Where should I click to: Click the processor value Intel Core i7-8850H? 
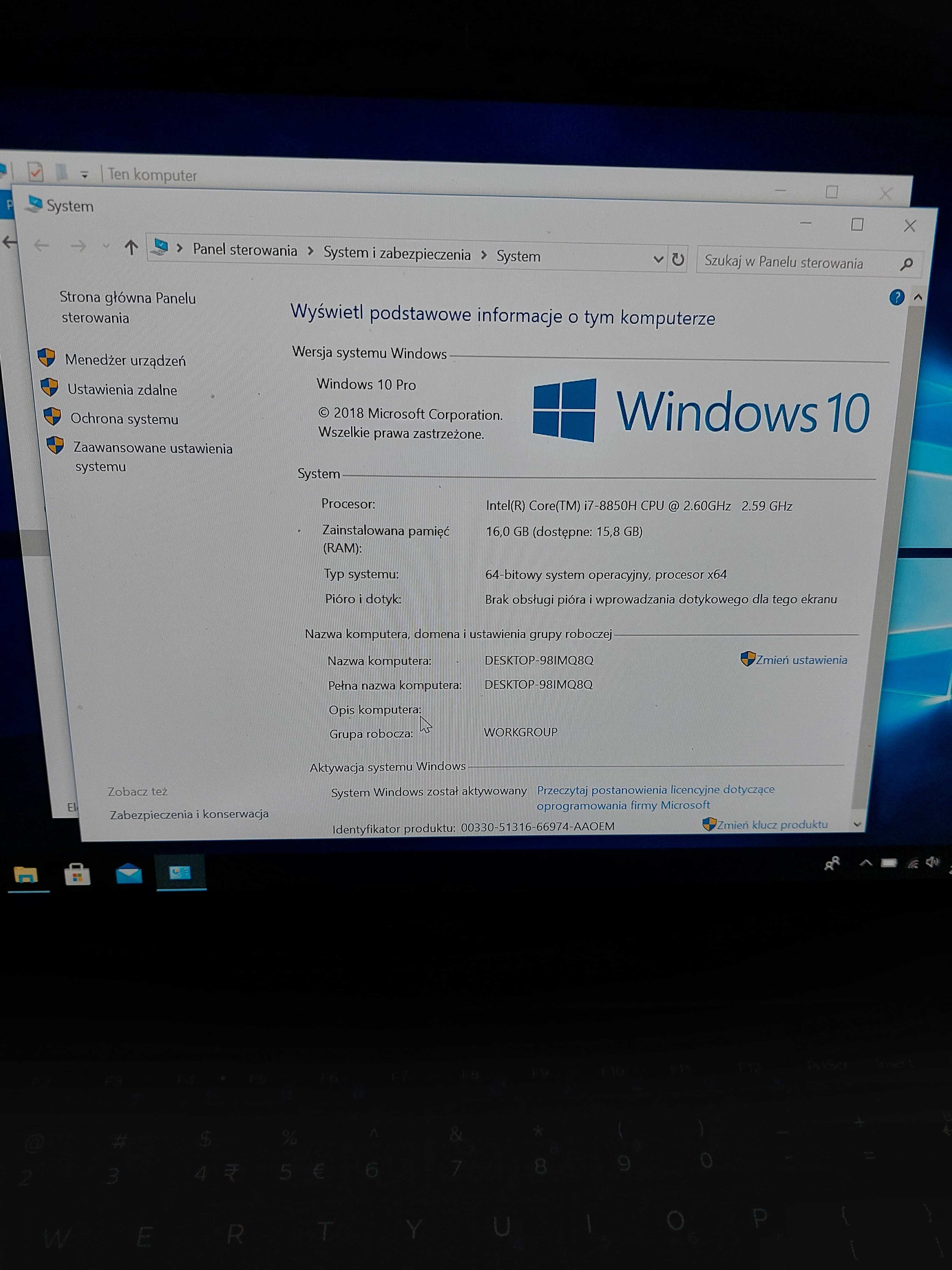click(x=639, y=506)
